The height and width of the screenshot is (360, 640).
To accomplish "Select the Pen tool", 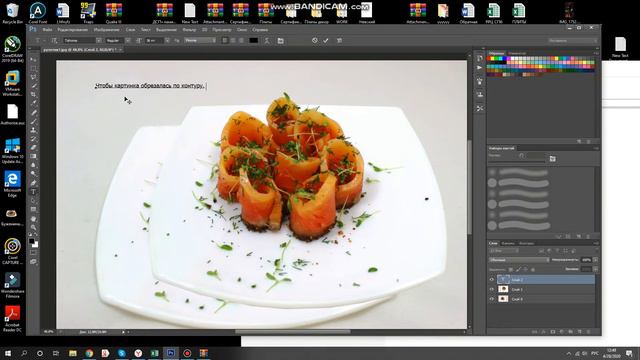I will [33, 183].
